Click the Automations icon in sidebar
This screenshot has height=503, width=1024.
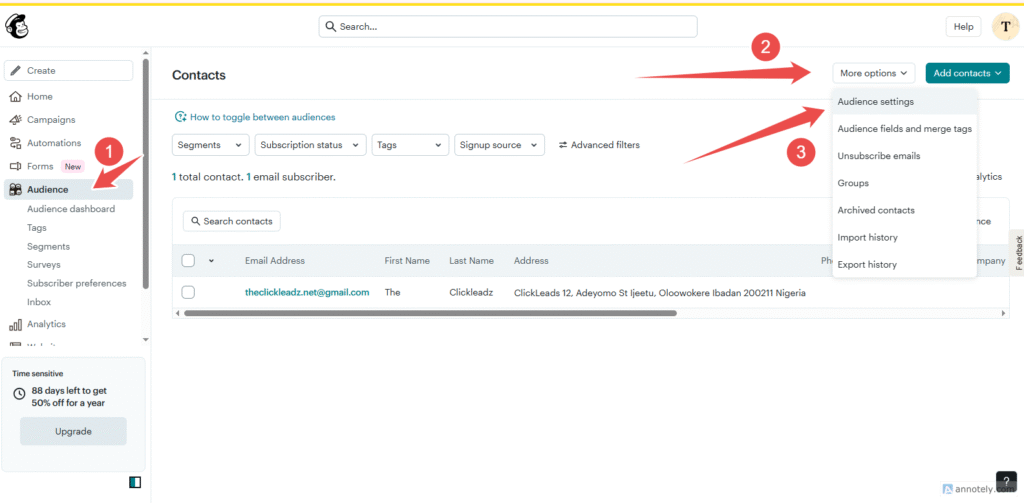pos(16,143)
